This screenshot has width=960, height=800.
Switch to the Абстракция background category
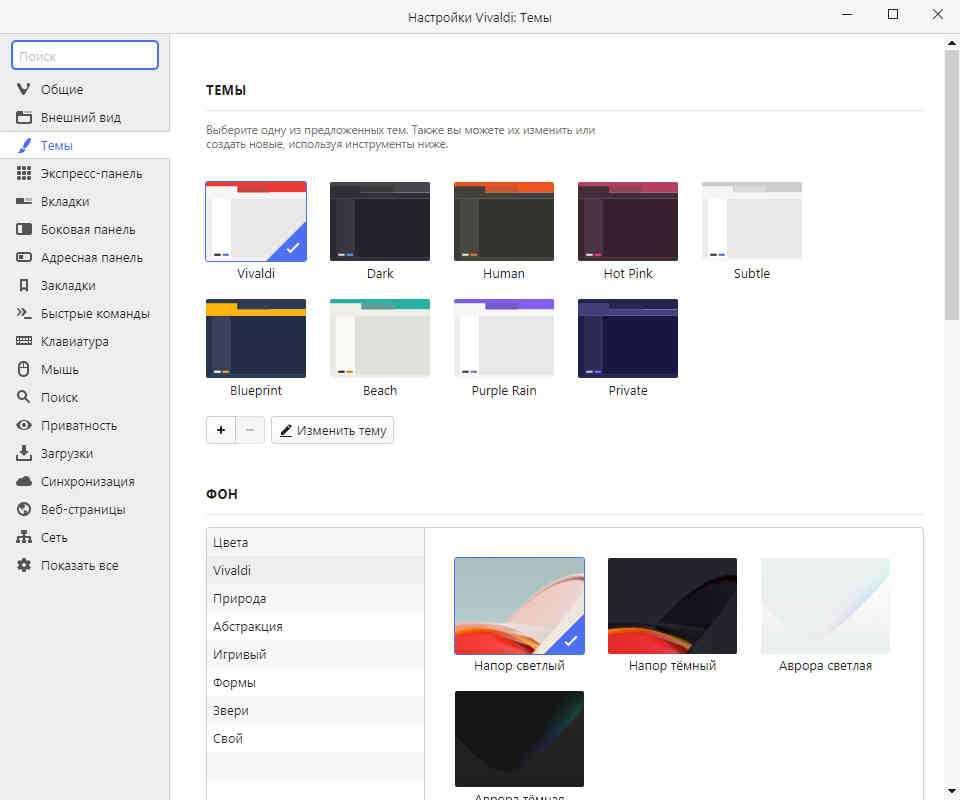point(248,626)
